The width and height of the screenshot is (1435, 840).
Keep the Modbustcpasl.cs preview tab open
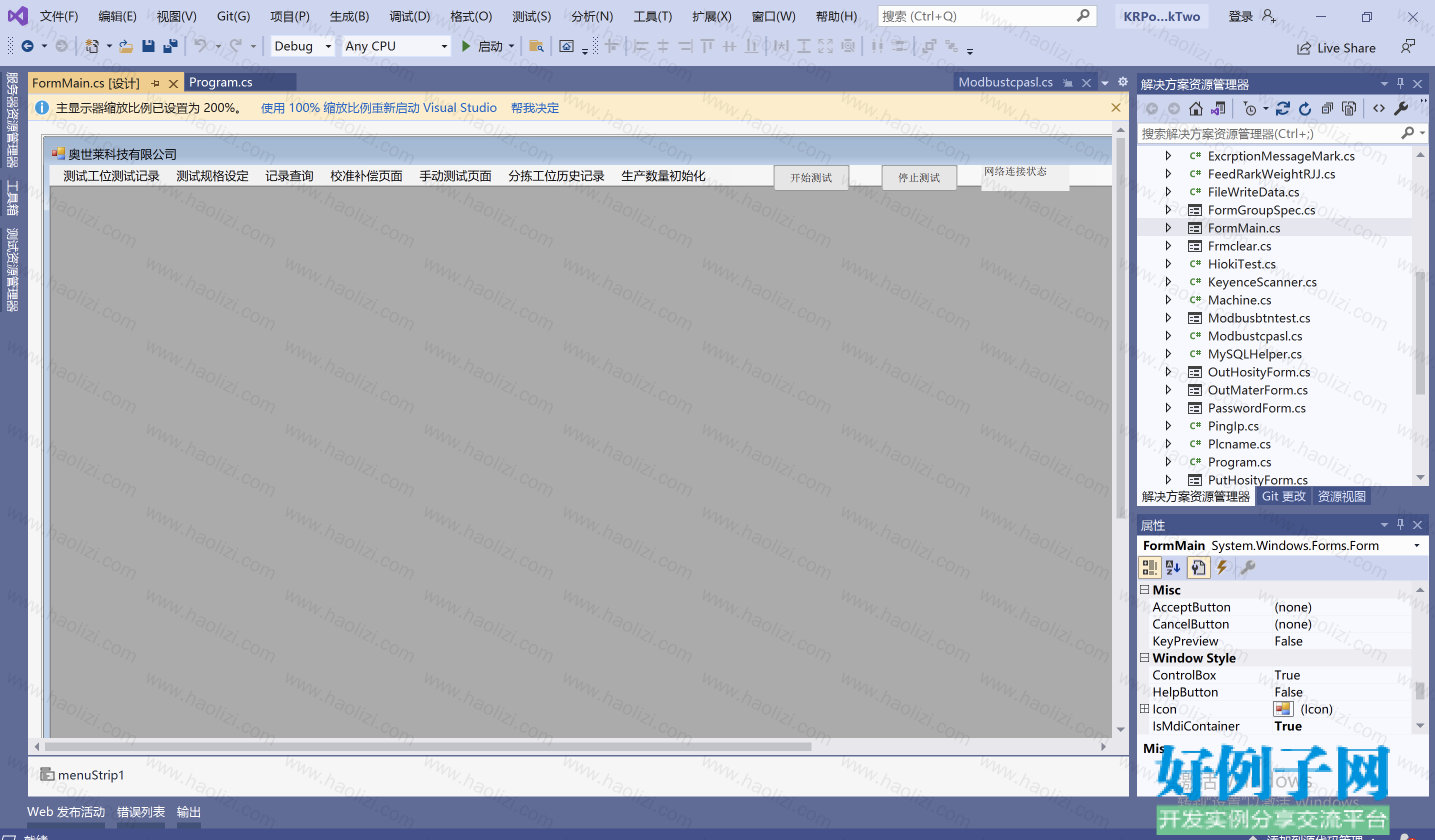1067,83
